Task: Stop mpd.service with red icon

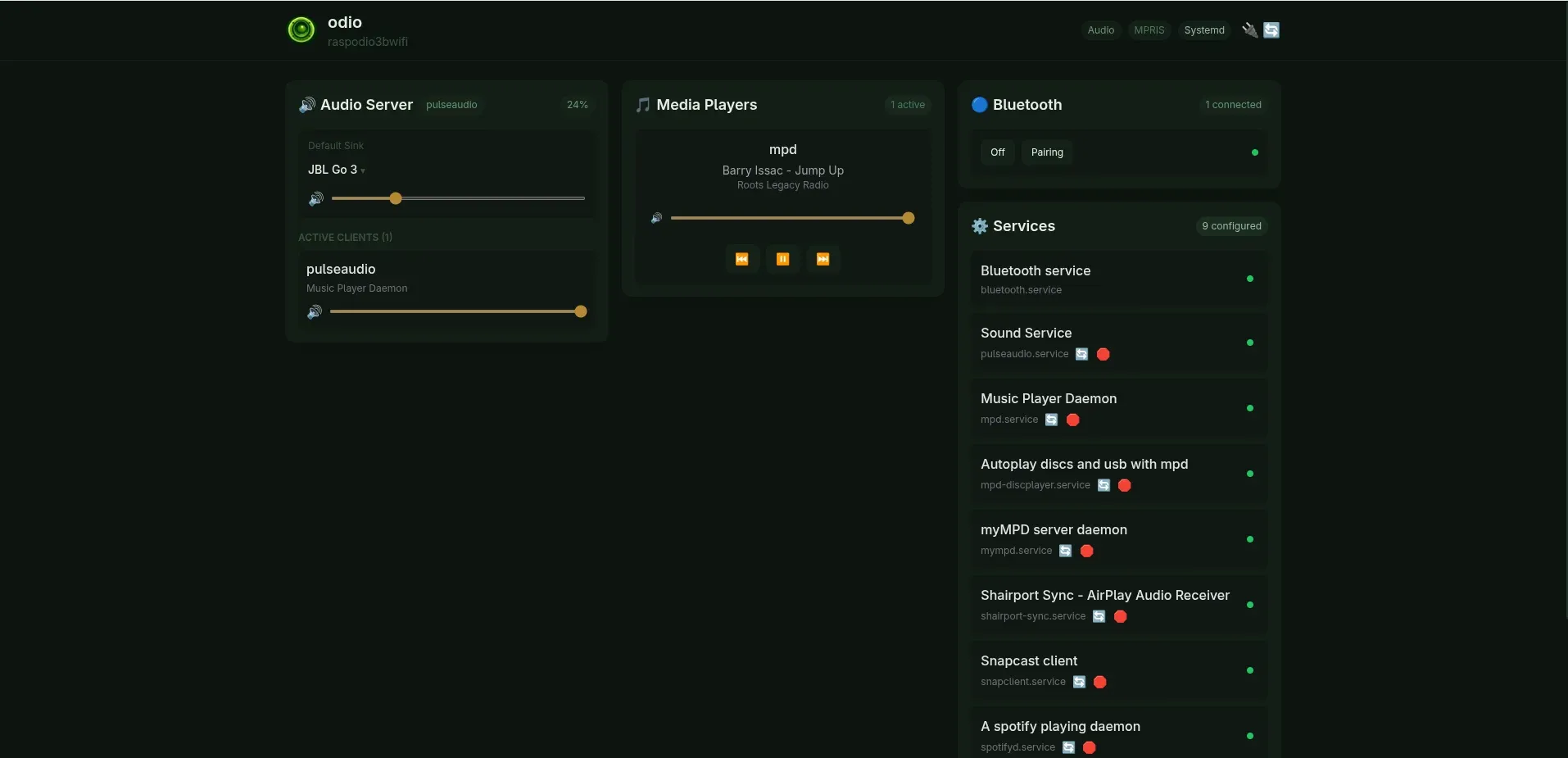Action: (1073, 420)
